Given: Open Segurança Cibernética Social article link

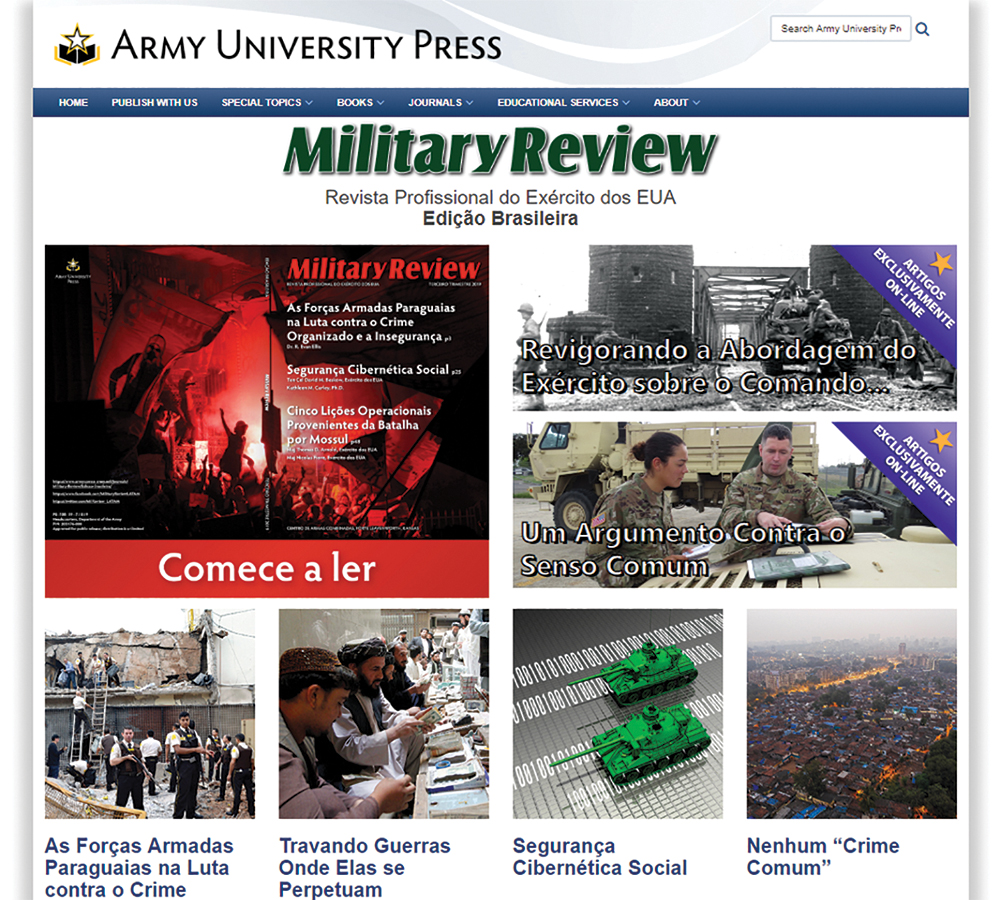Looking at the screenshot, I should (599, 857).
